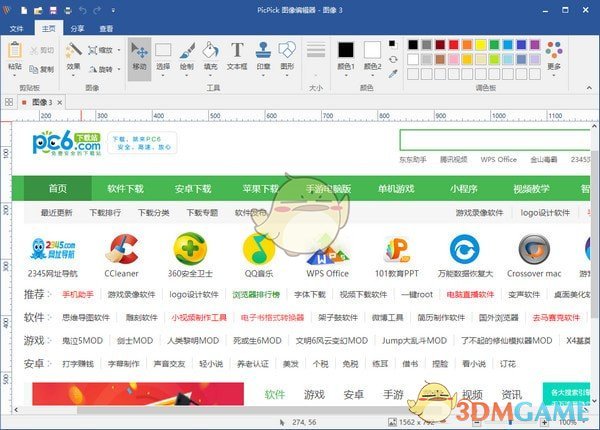Choose the orange swatch in the palette
600x430 pixels.
coord(467,45)
